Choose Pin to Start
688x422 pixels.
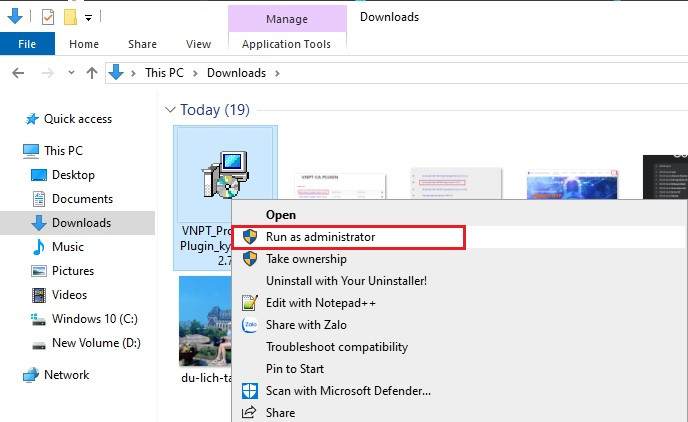295,368
